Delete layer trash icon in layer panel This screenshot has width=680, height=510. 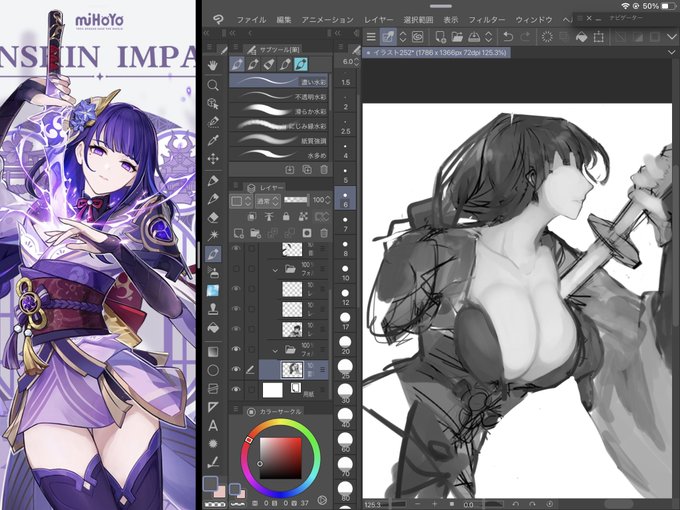[x=324, y=233]
